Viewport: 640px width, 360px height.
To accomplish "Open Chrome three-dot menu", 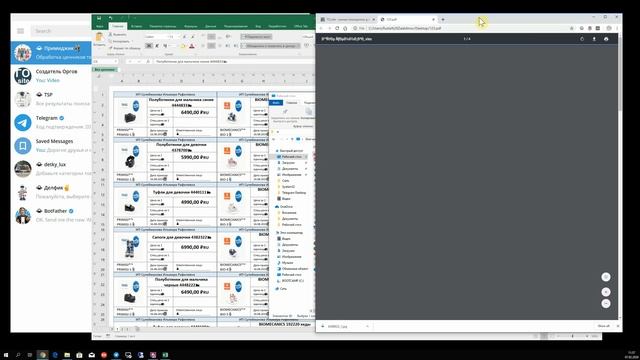I will [617, 28].
